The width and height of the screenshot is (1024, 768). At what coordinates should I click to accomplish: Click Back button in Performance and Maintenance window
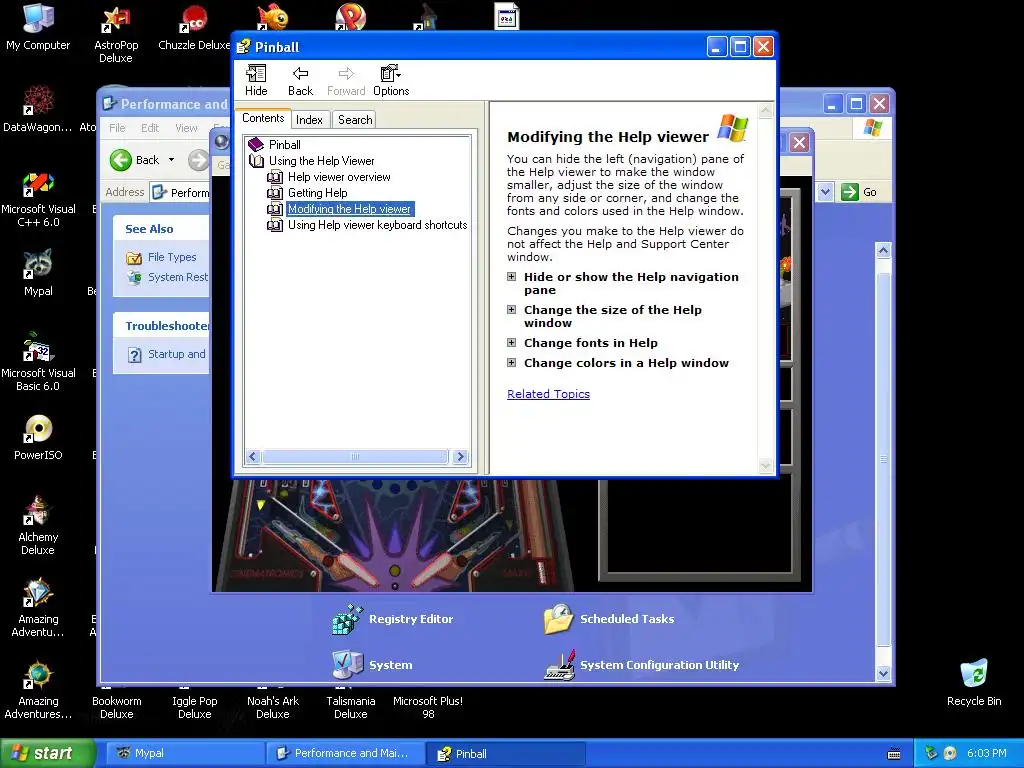pyautogui.click(x=135, y=160)
